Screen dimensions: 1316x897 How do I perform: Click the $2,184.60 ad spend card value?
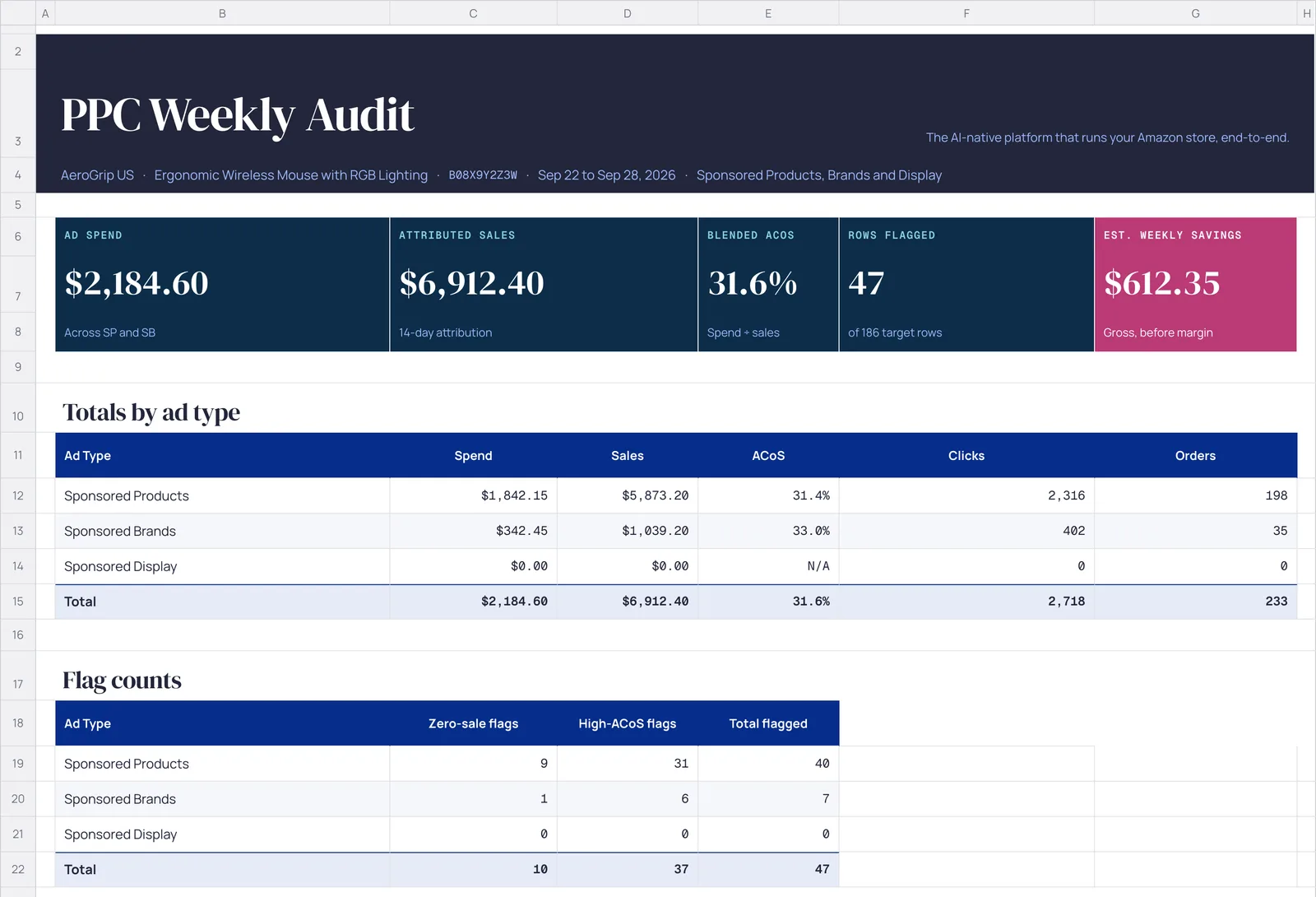137,283
